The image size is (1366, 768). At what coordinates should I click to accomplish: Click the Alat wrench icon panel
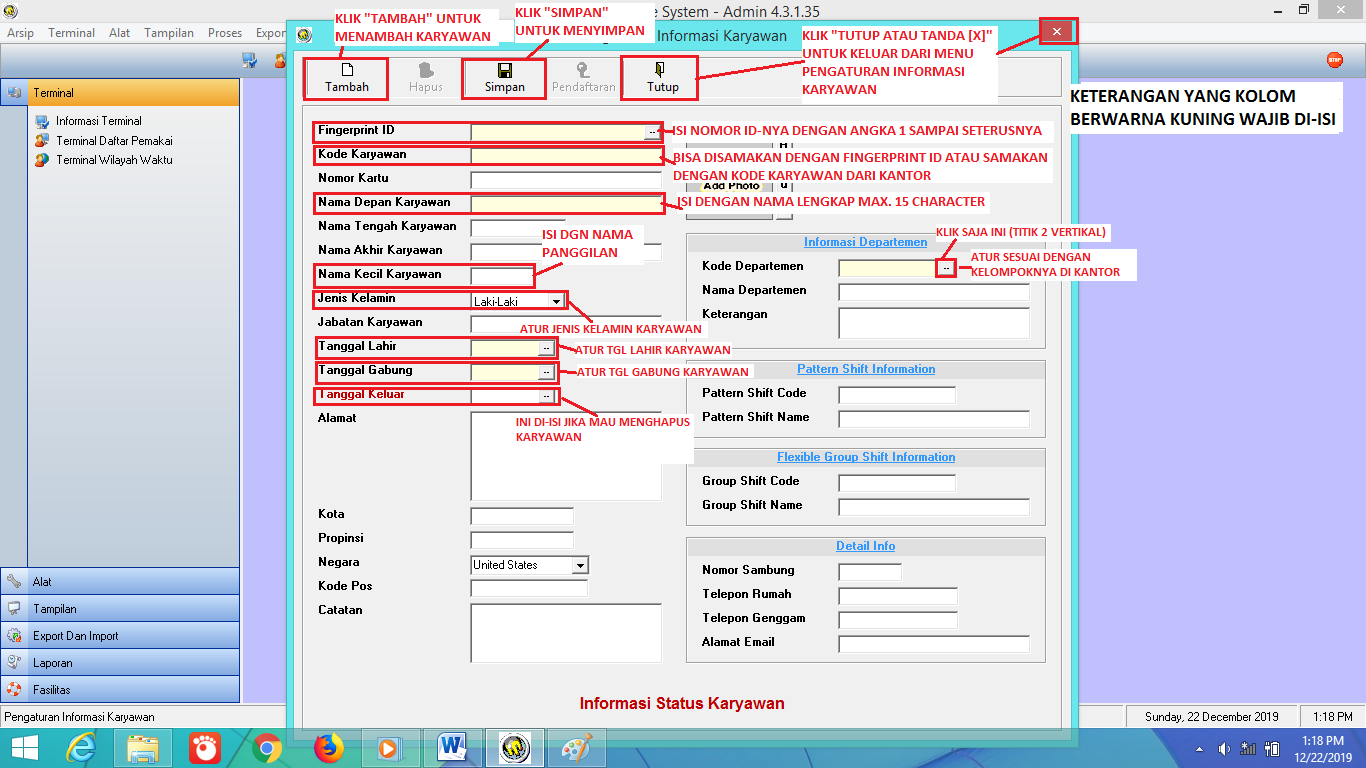point(14,581)
